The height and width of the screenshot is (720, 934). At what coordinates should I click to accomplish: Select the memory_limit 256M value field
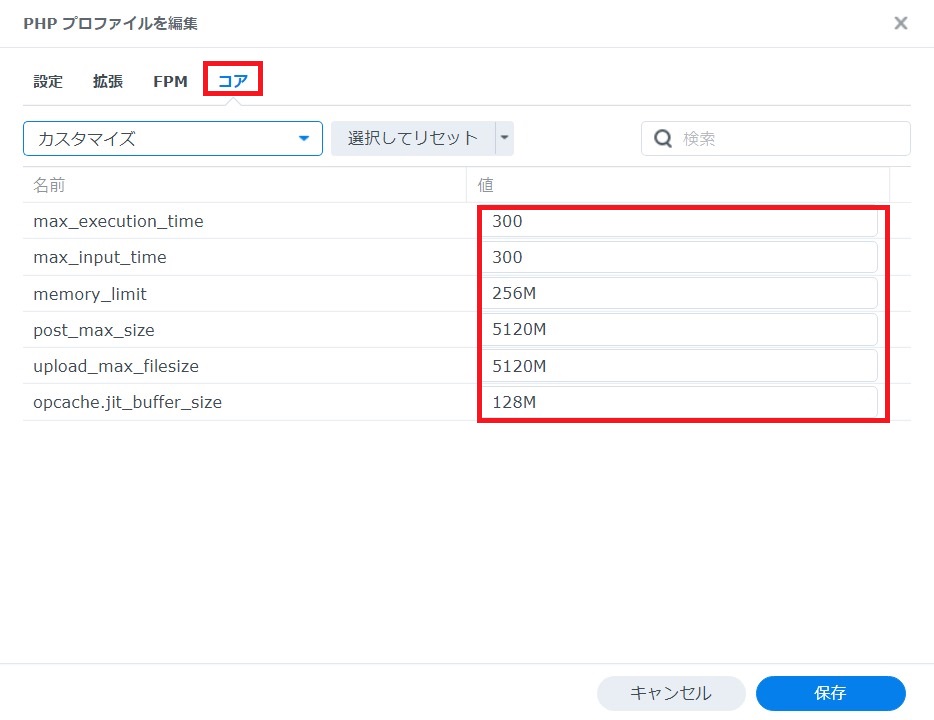point(680,293)
